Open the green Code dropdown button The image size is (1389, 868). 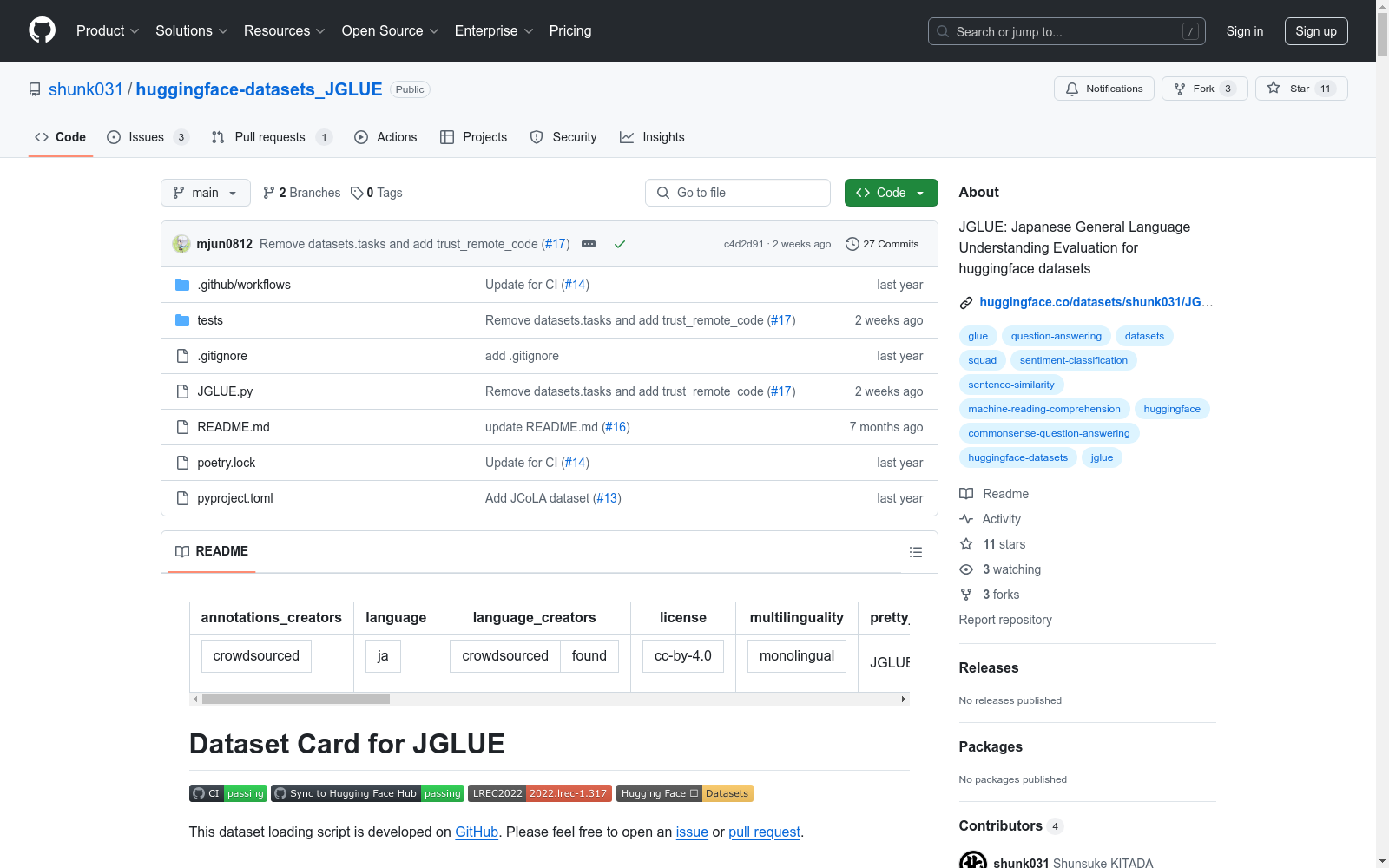891,193
